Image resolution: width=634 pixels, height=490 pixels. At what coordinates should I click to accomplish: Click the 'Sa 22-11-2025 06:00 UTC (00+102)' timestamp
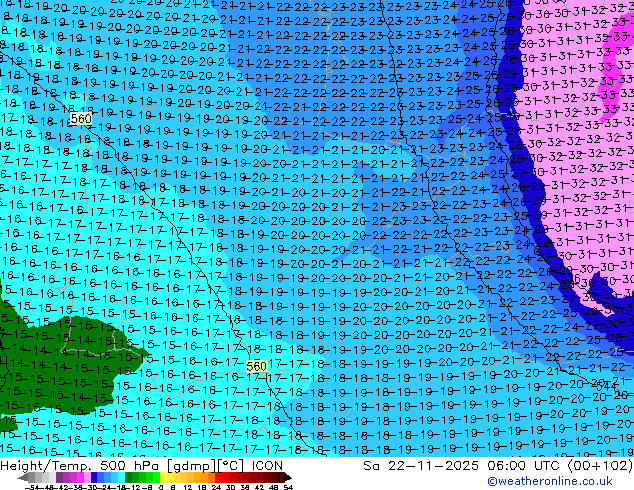(x=497, y=466)
